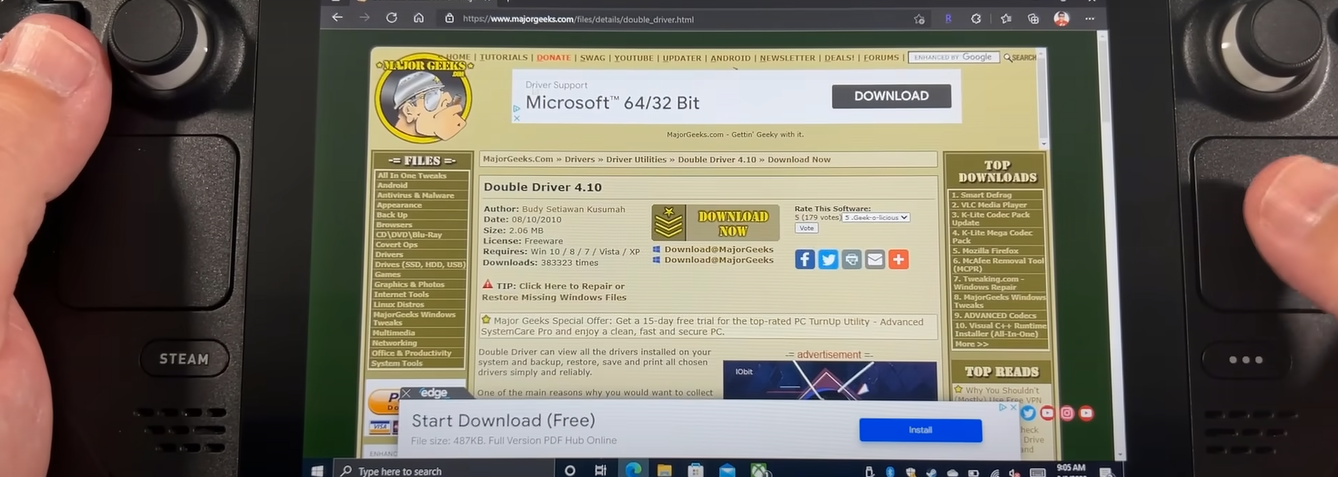The image size is (1338, 477).
Task: Click Instagram icon in right sidebar
Action: click(1067, 413)
